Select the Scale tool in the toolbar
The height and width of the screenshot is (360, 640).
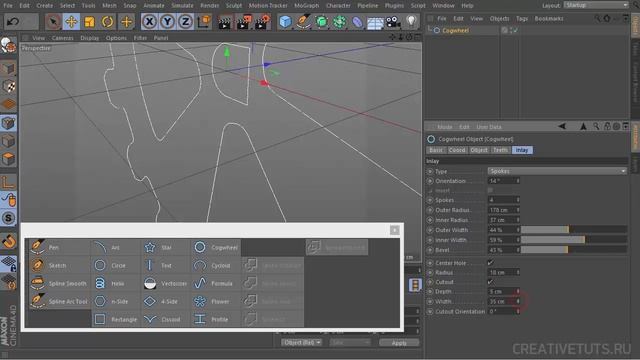pos(89,21)
